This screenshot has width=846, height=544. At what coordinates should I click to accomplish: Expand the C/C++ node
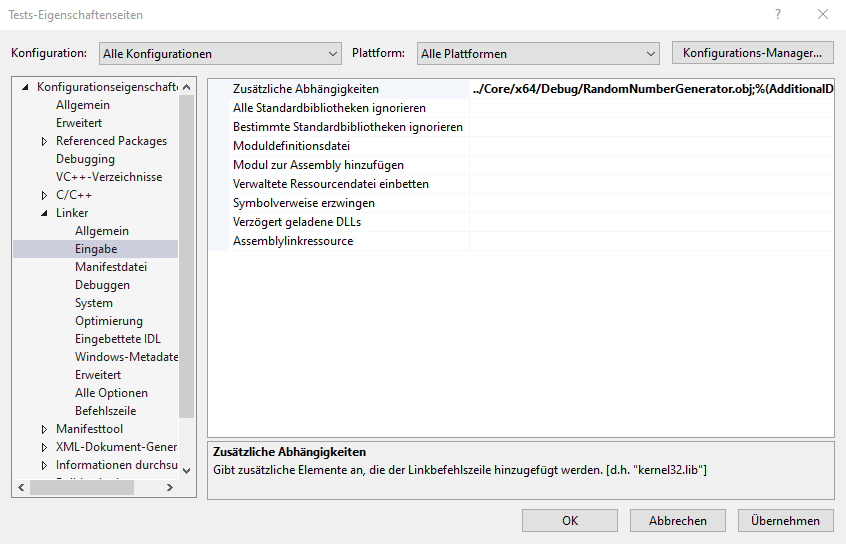point(44,195)
